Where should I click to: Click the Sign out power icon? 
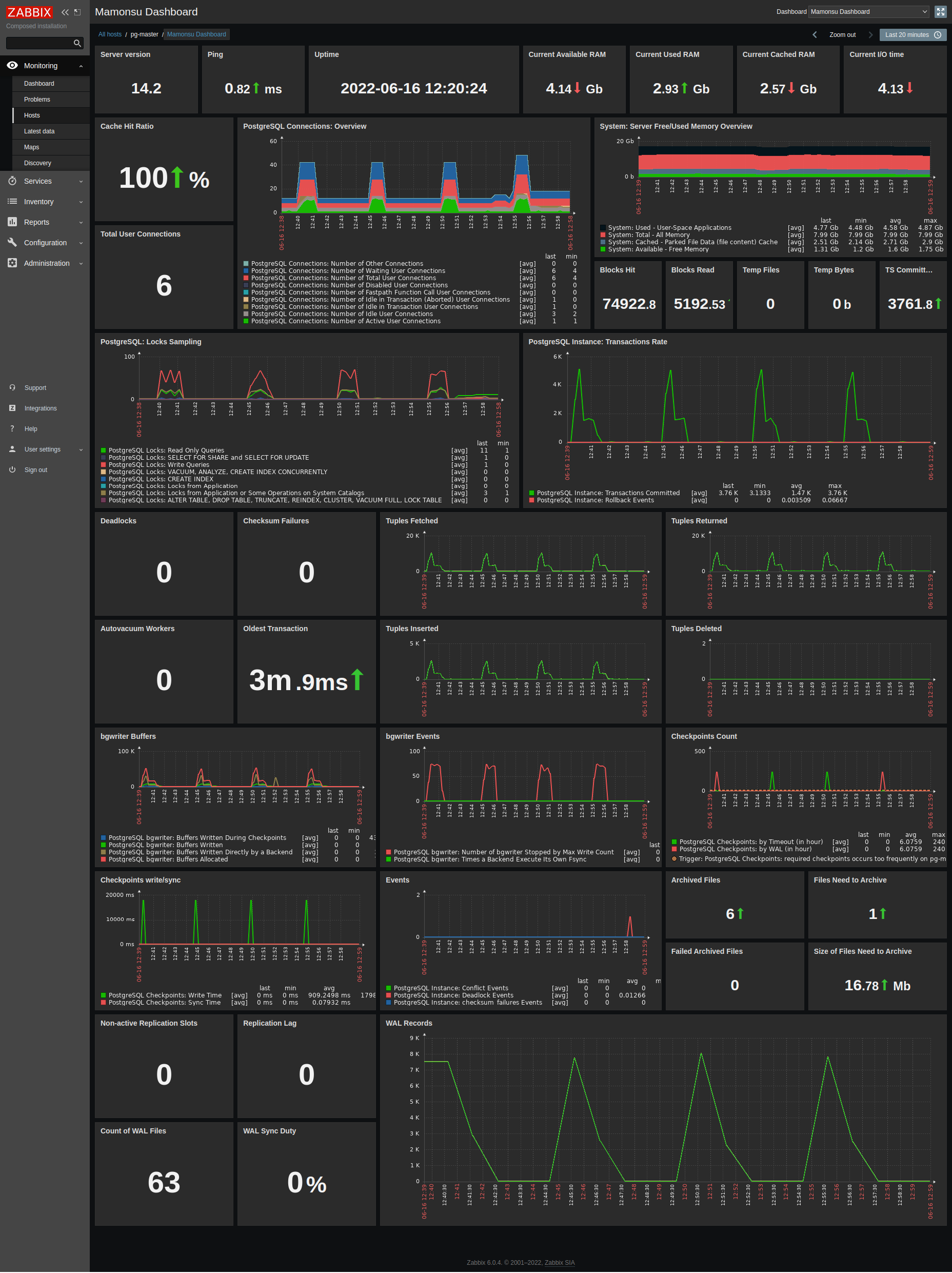coord(12,469)
